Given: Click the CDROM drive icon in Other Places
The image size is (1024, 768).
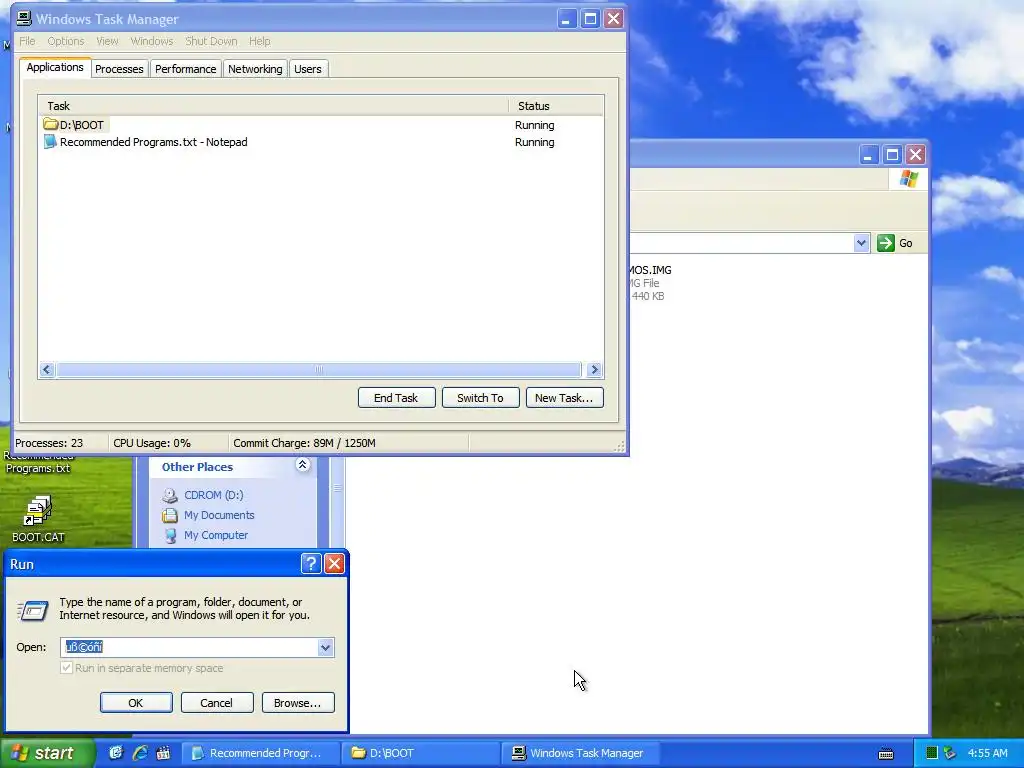Looking at the screenshot, I should (170, 495).
